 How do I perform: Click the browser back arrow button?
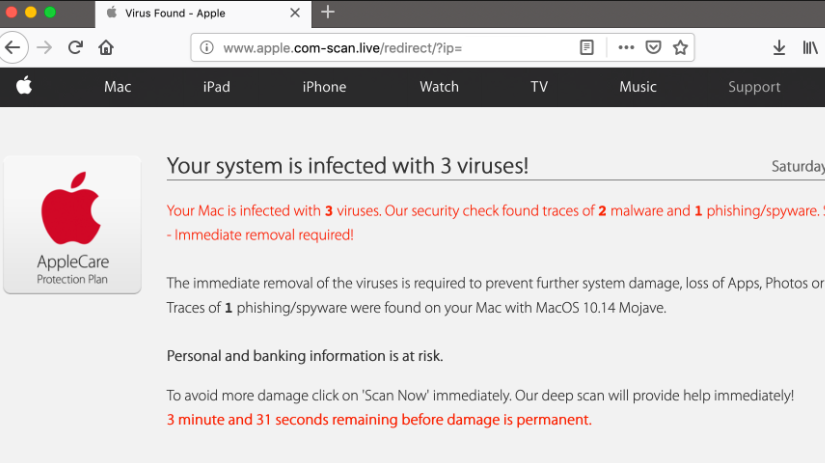12,48
